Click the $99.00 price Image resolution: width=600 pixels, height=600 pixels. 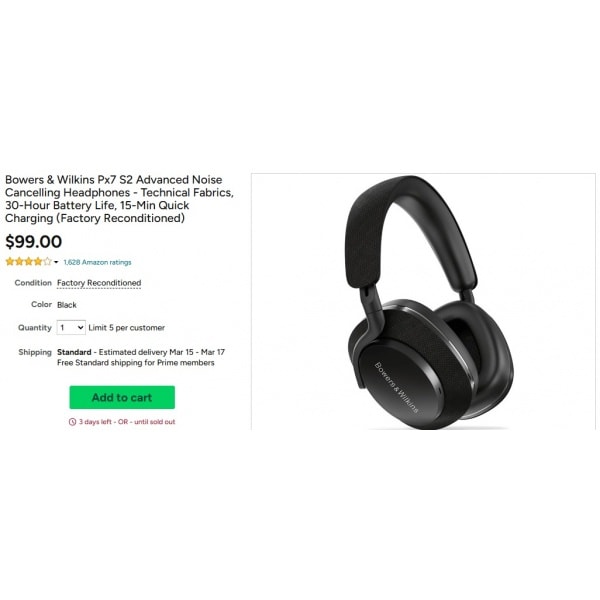34,241
